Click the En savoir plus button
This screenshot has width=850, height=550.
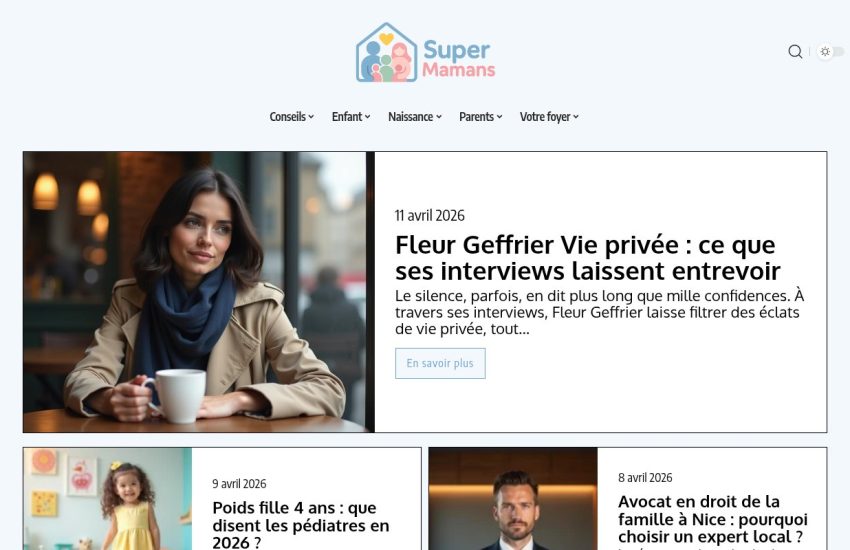click(440, 363)
